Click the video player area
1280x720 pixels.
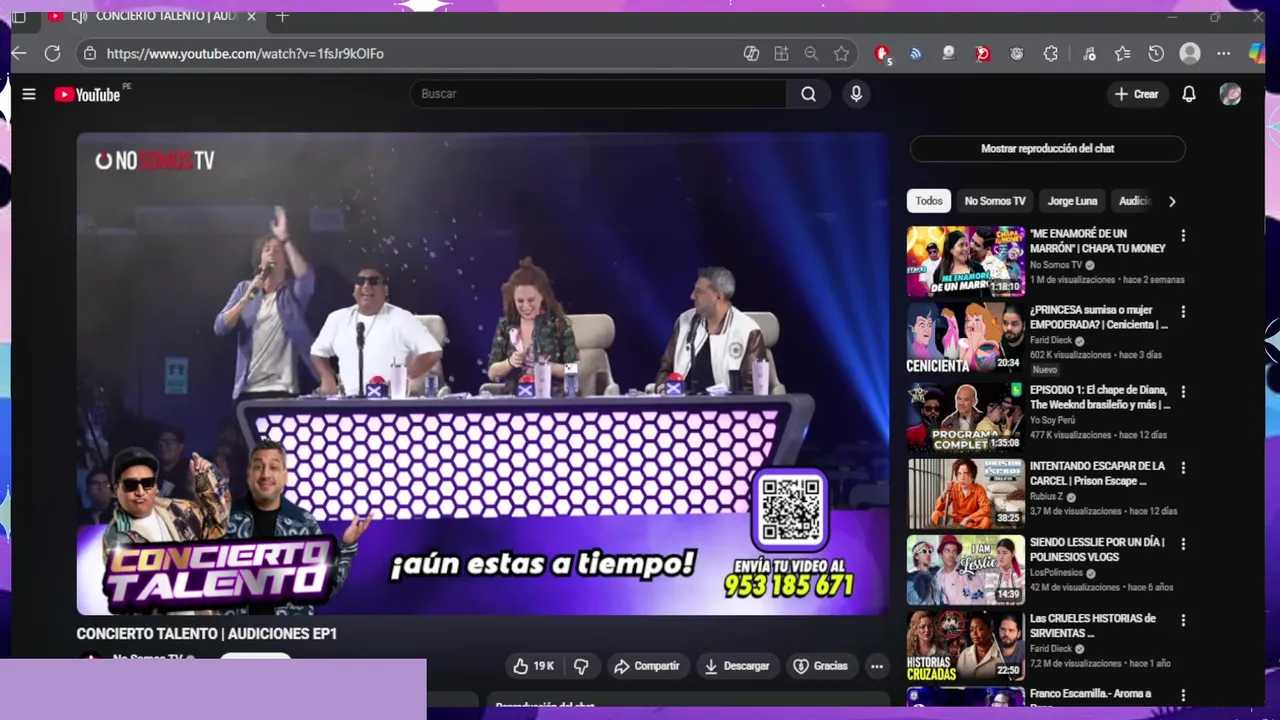(483, 374)
